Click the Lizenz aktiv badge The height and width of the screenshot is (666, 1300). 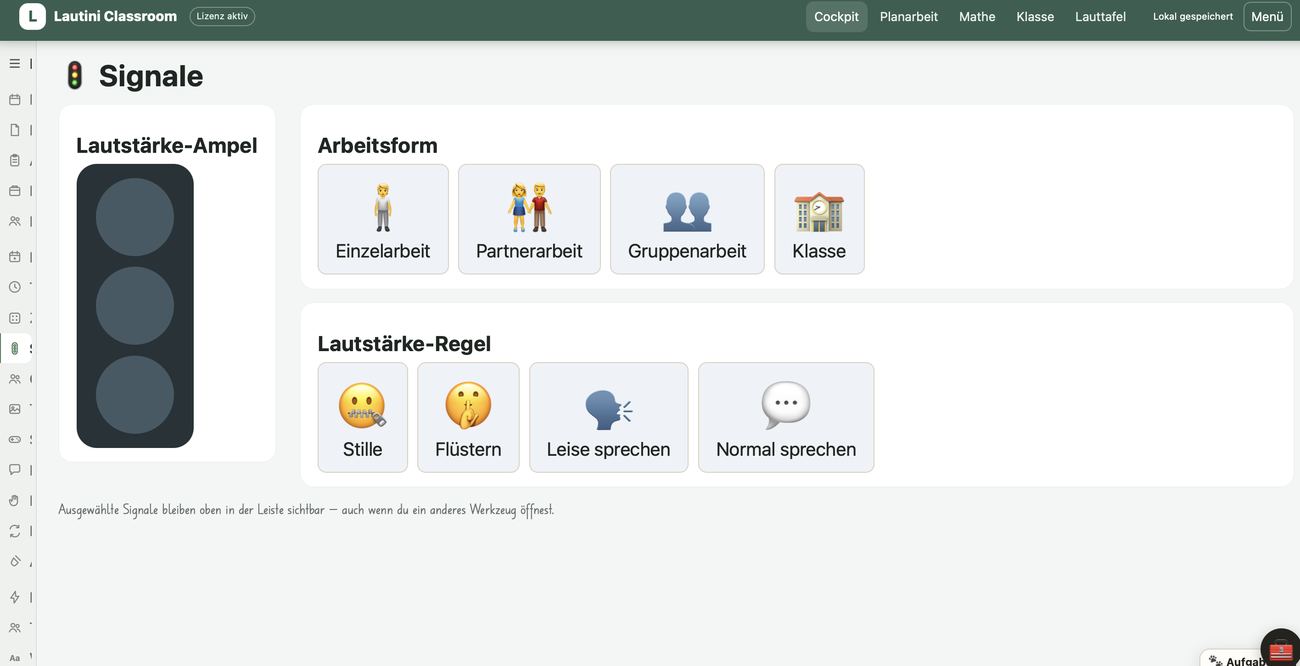(222, 16)
